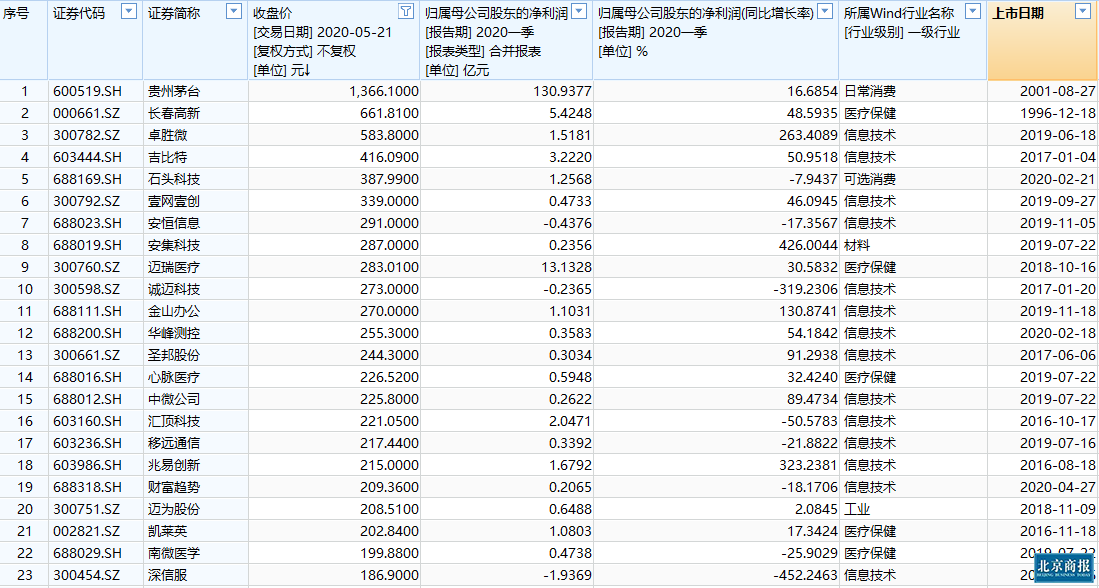This screenshot has width=1099, height=588.
Task: Click the 证券代码 header label
Action: point(78,13)
